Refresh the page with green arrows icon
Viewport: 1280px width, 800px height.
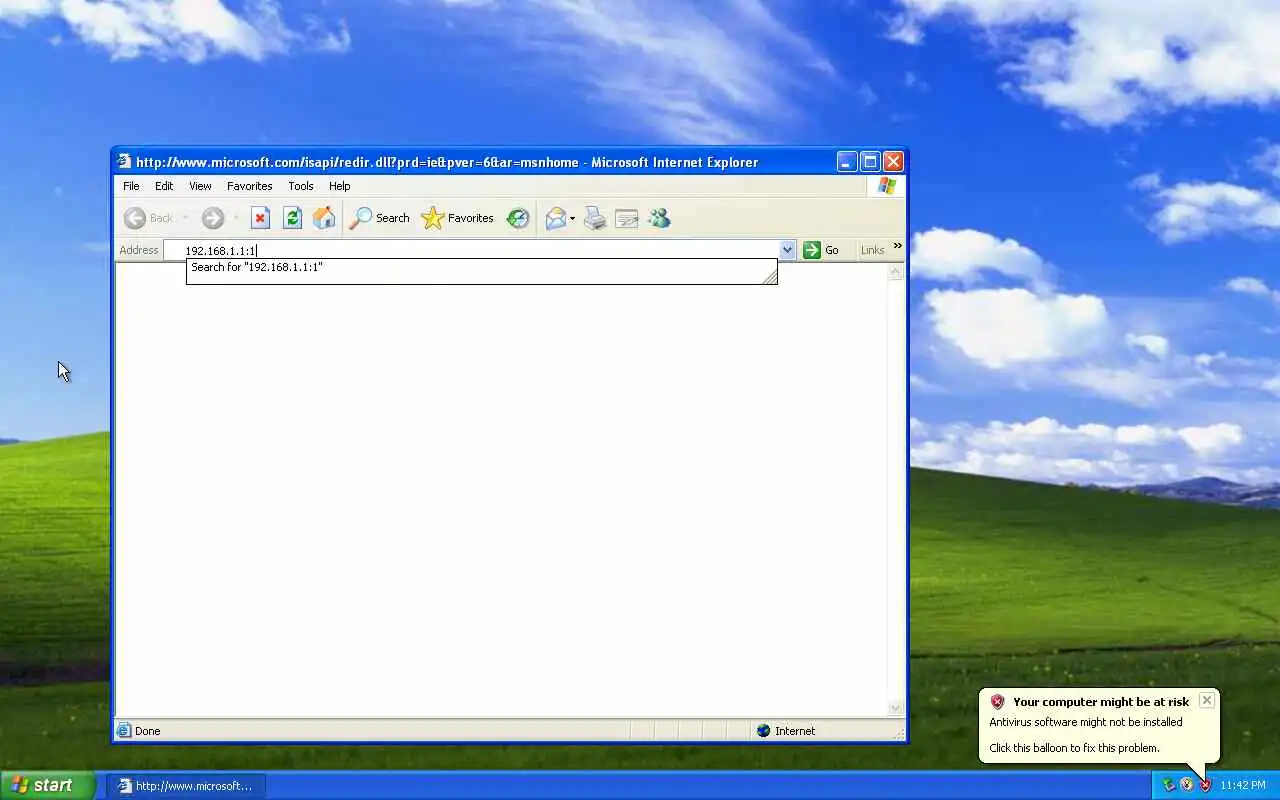(x=292, y=218)
